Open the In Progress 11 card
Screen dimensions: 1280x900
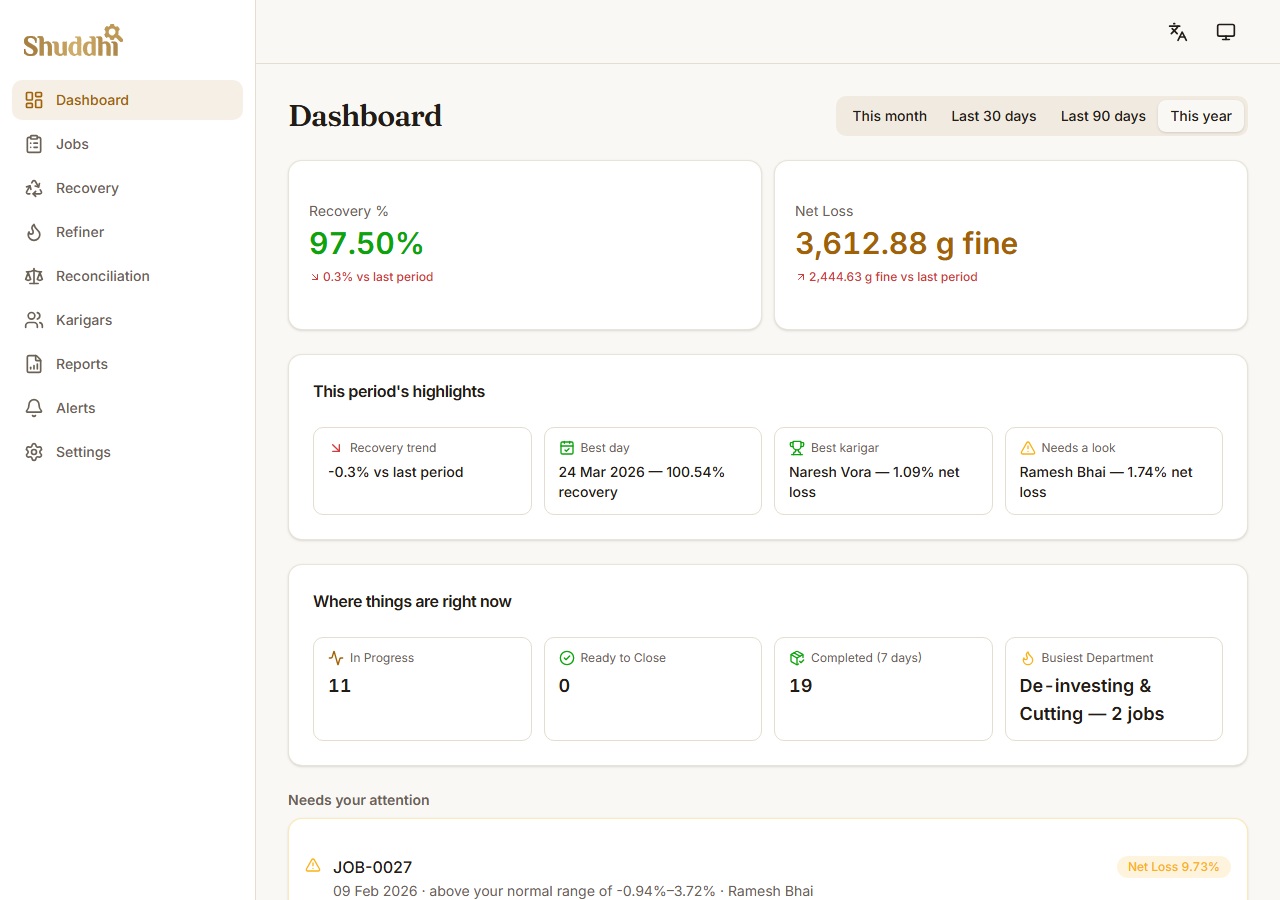coord(422,689)
